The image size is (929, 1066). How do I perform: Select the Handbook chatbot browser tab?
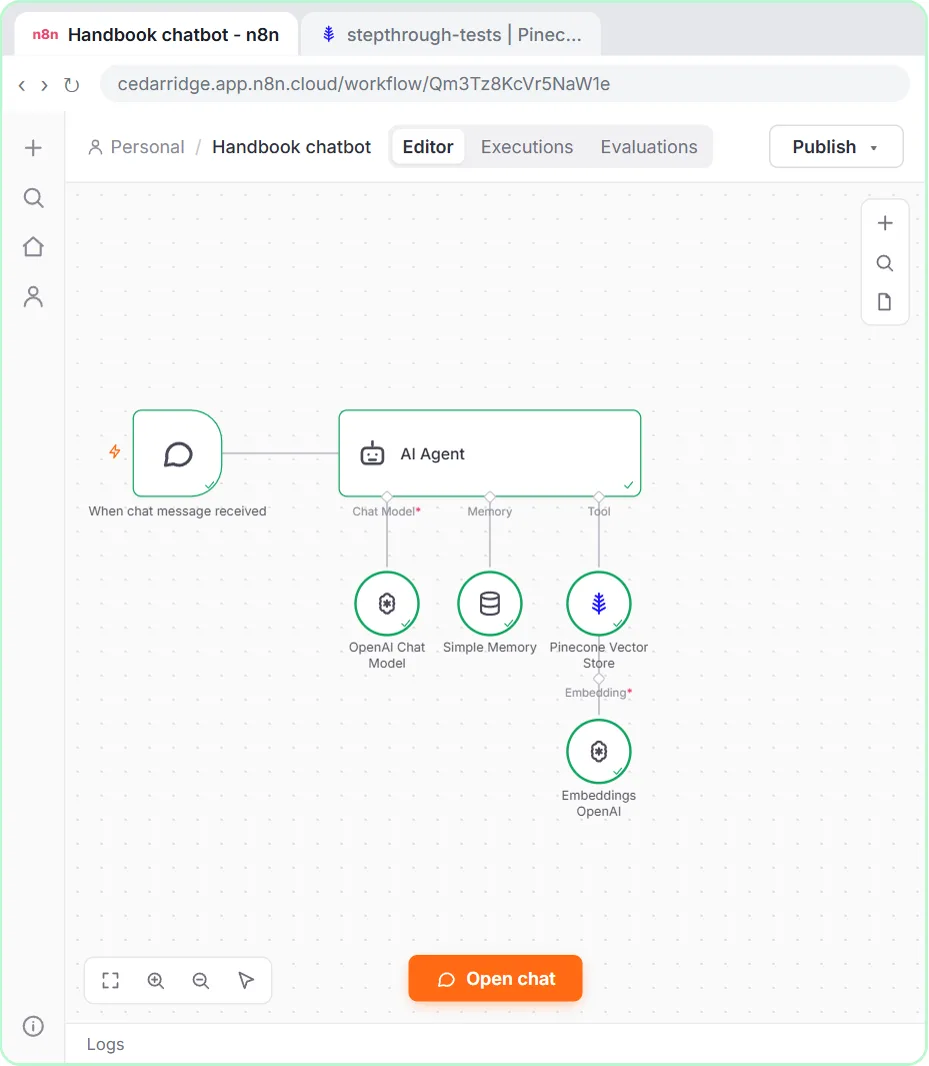156,35
